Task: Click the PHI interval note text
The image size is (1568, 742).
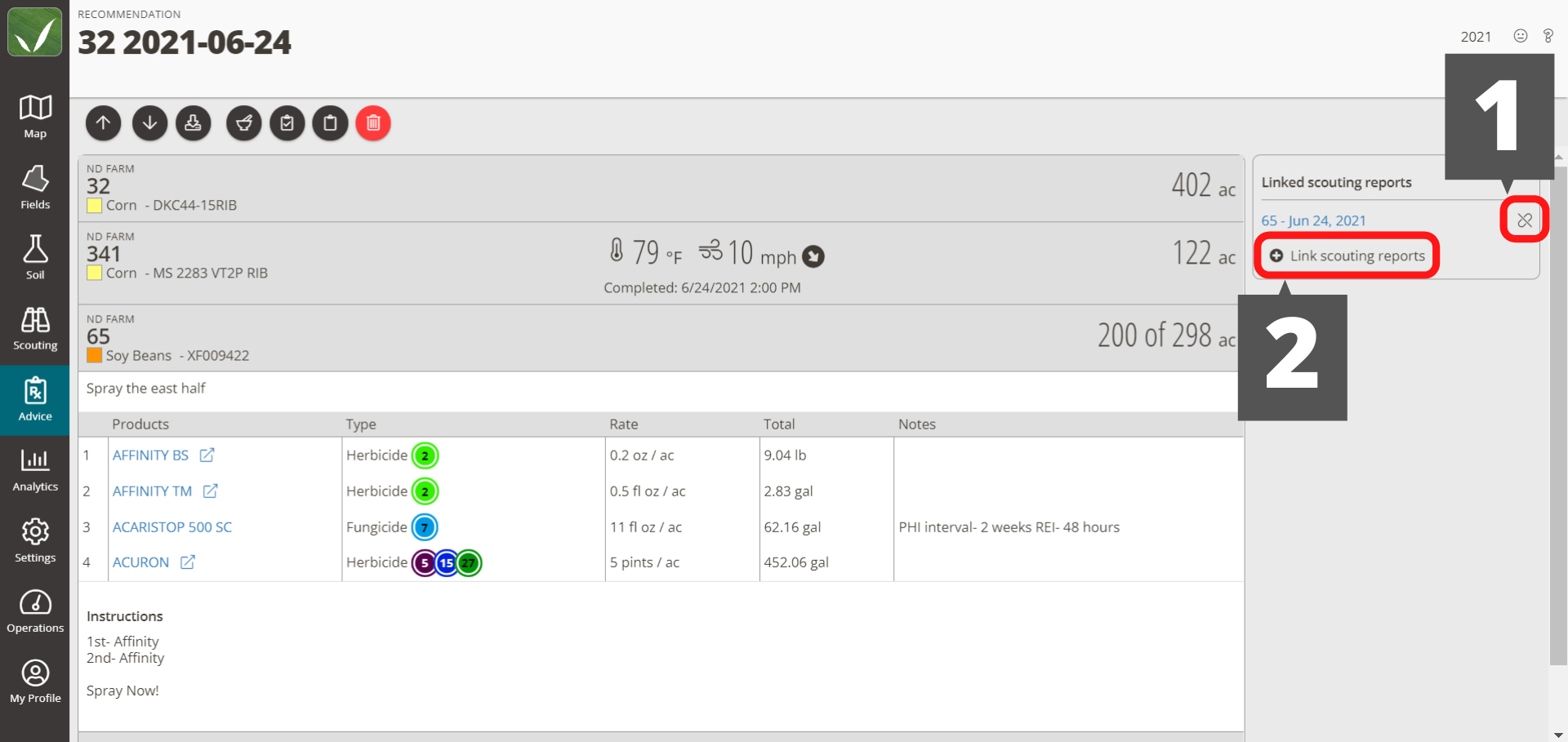Action: [1009, 527]
